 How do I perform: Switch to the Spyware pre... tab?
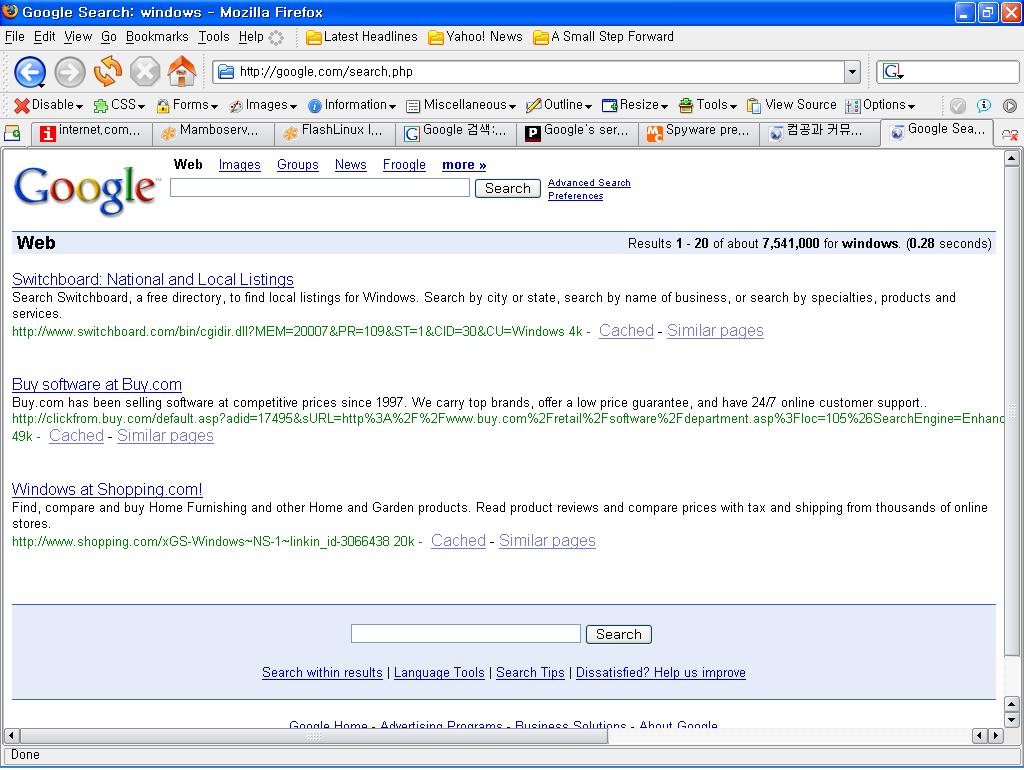[699, 133]
